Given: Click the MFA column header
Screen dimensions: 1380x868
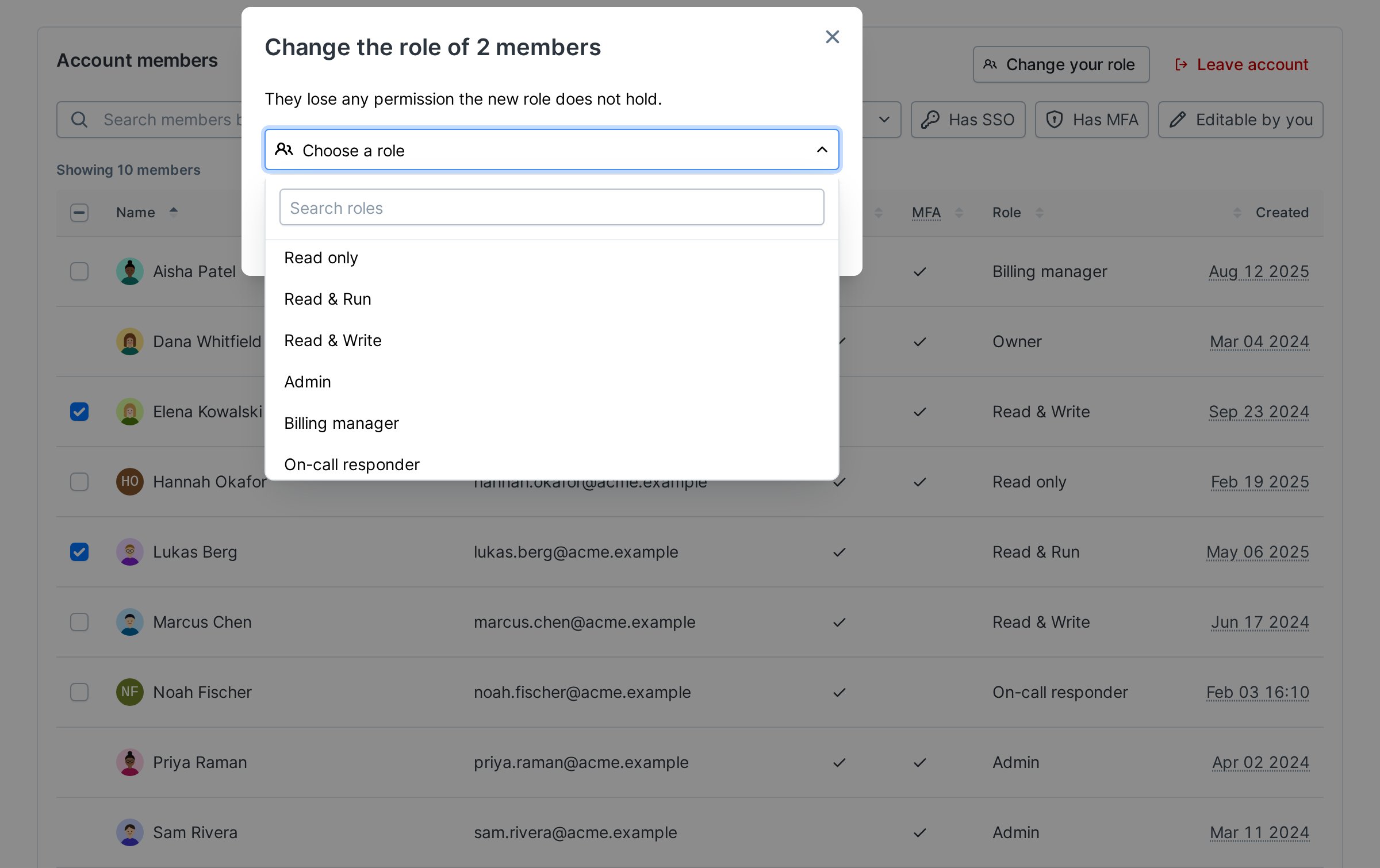Looking at the screenshot, I should point(926,213).
